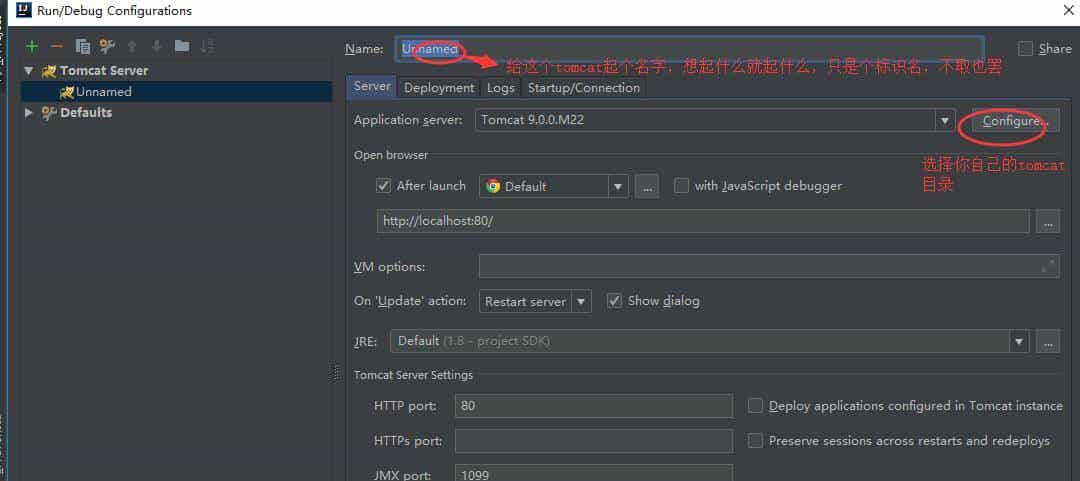This screenshot has width=1080, height=481.
Task: Switch to the Deployment tab
Action: tap(439, 88)
